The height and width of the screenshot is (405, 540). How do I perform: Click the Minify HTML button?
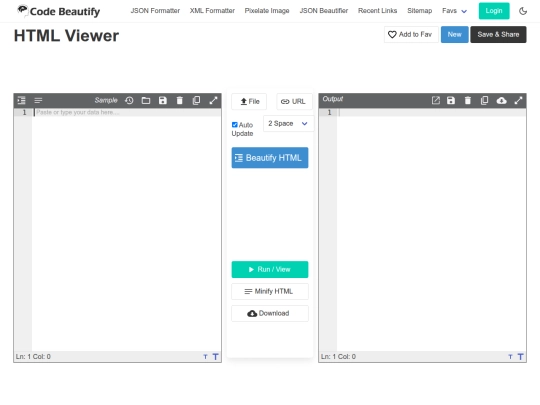[270, 291]
